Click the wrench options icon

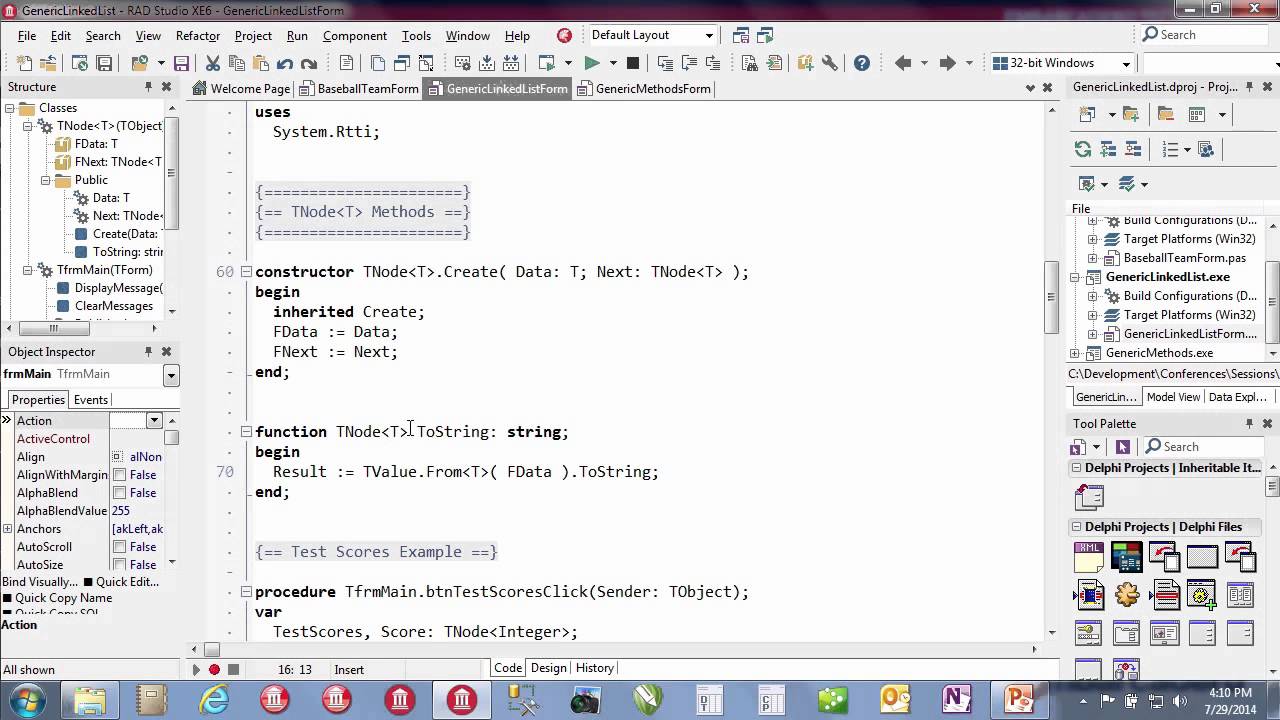830,63
